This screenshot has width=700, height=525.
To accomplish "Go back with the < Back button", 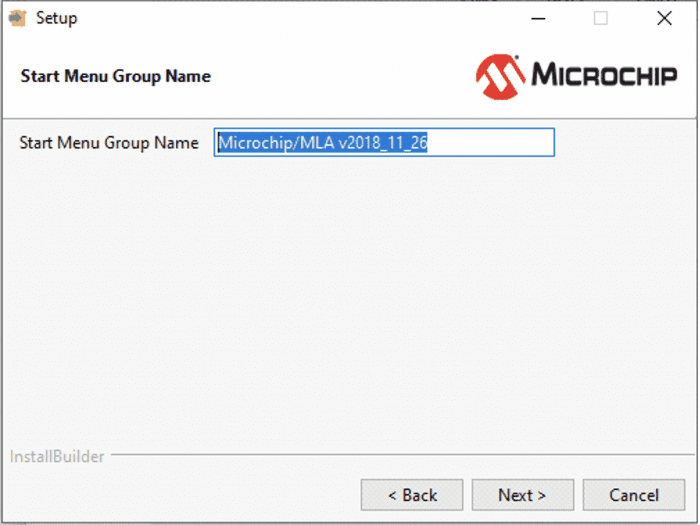I will pos(412,495).
